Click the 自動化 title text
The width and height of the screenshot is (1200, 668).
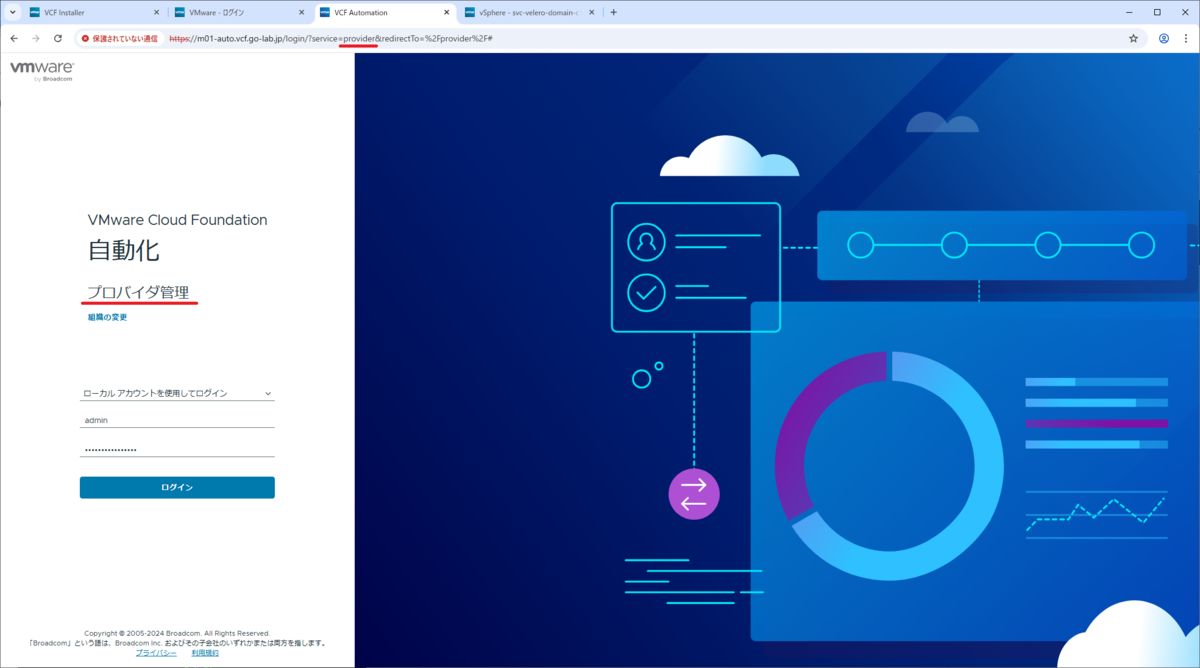click(124, 250)
